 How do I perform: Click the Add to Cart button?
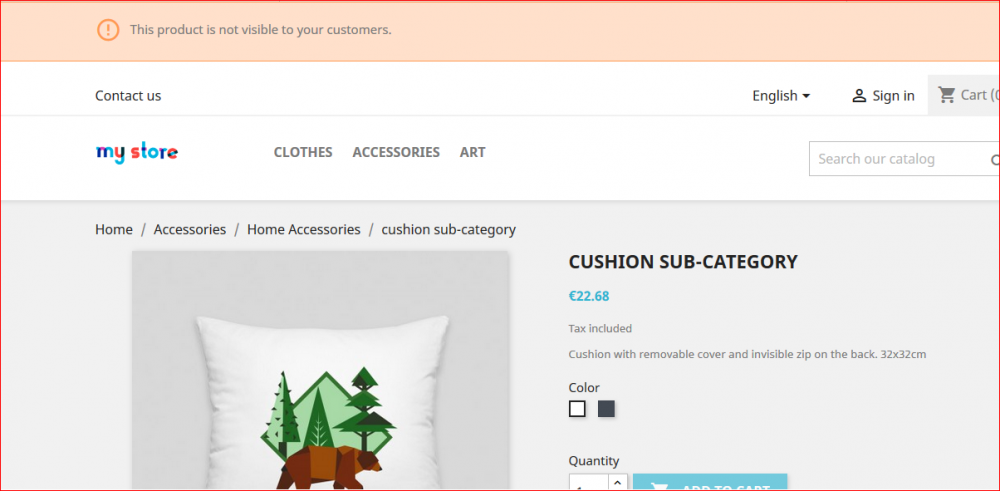(710, 484)
